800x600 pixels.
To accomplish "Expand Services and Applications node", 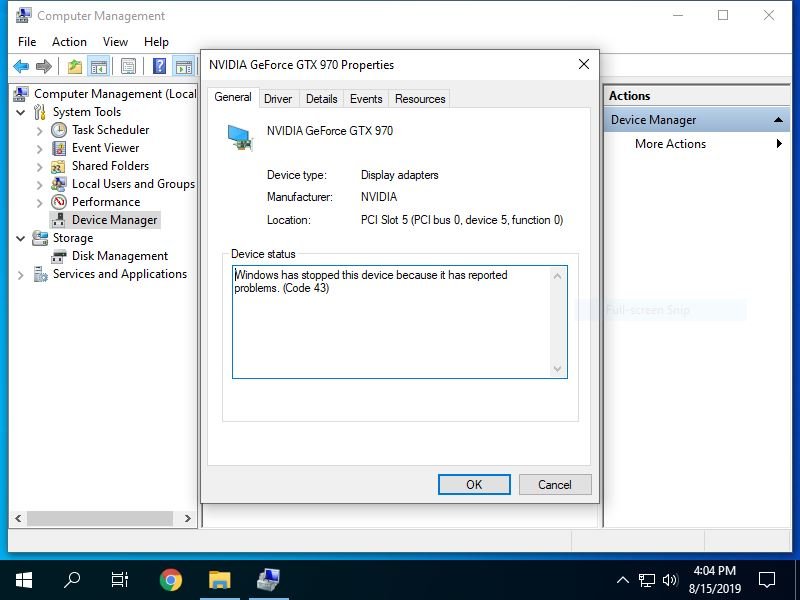I will pyautogui.click(x=21, y=275).
